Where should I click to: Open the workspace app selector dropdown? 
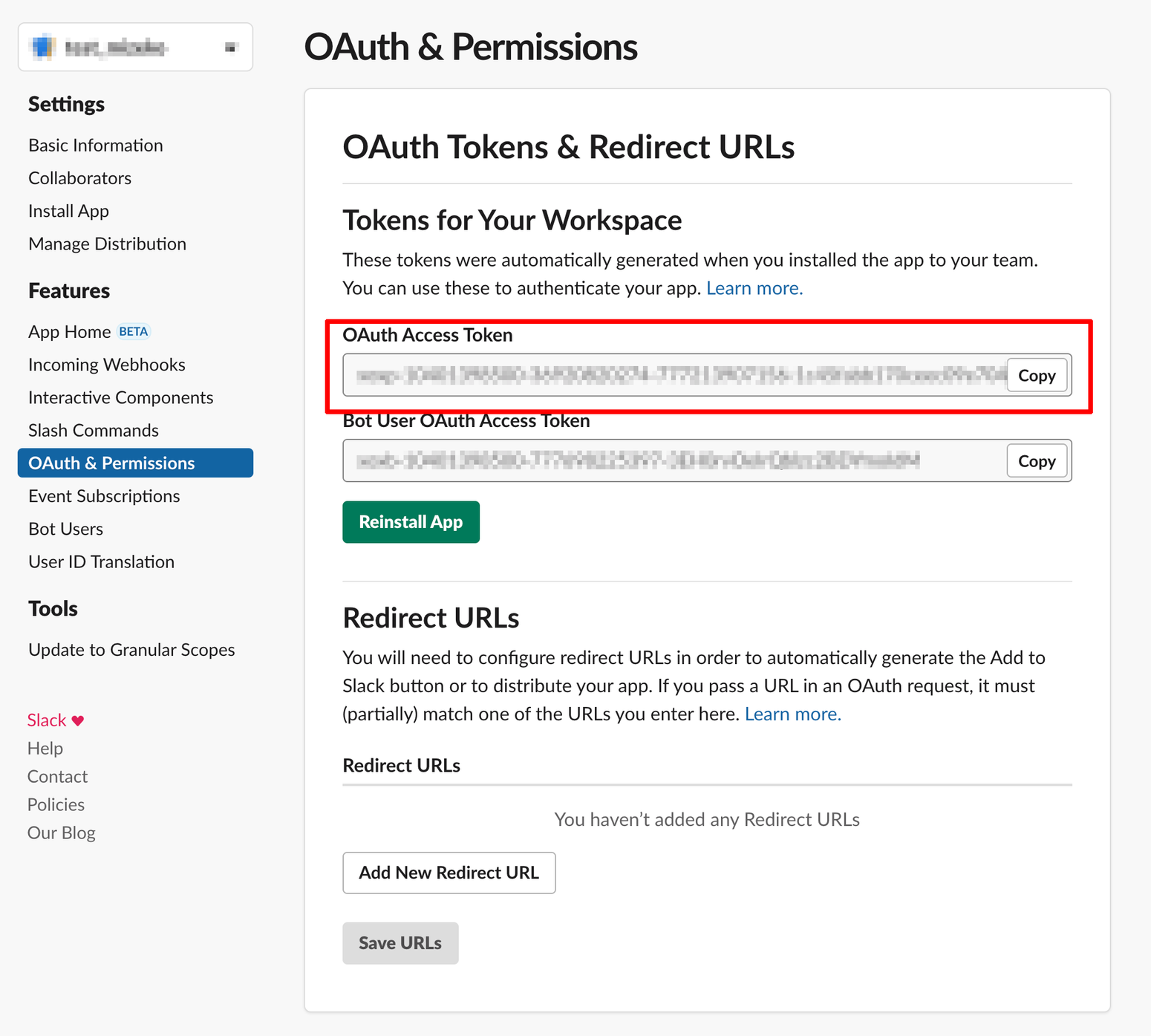(x=135, y=48)
